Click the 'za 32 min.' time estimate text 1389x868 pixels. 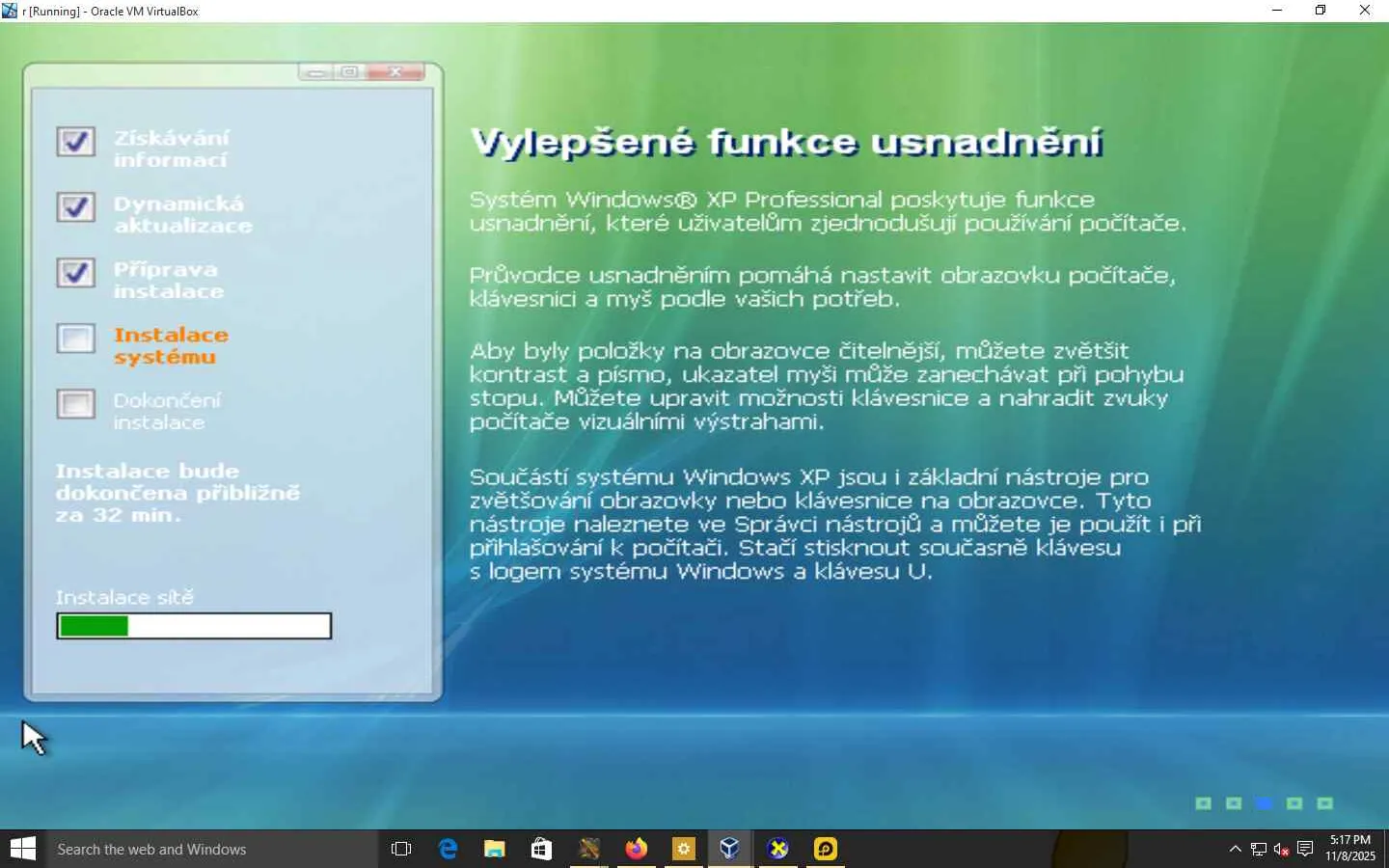click(118, 515)
